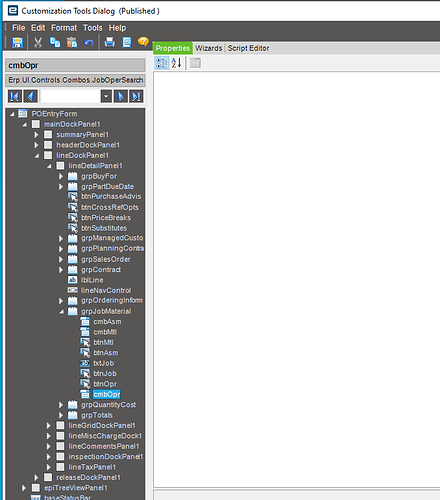Jump to last control navigation button
This screenshot has height=500, width=440.
pos(136,96)
